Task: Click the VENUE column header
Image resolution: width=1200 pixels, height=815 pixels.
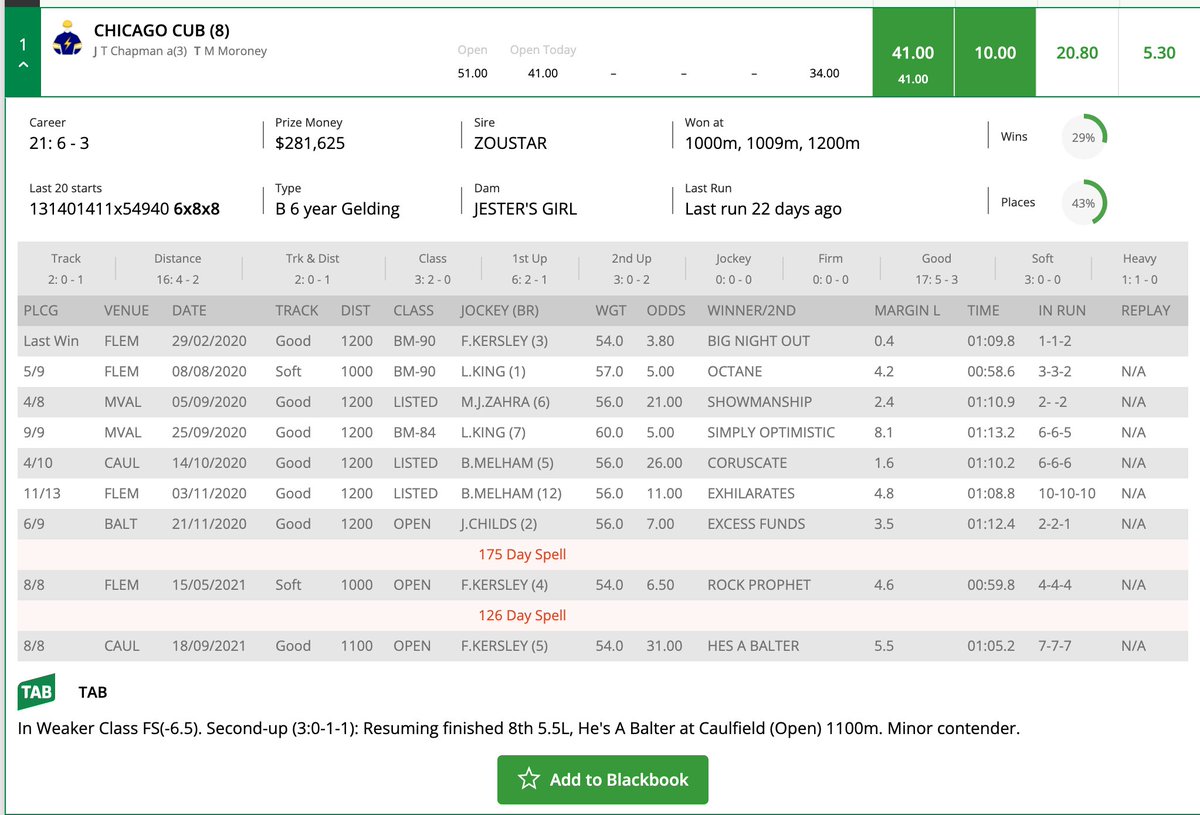Action: (x=126, y=311)
